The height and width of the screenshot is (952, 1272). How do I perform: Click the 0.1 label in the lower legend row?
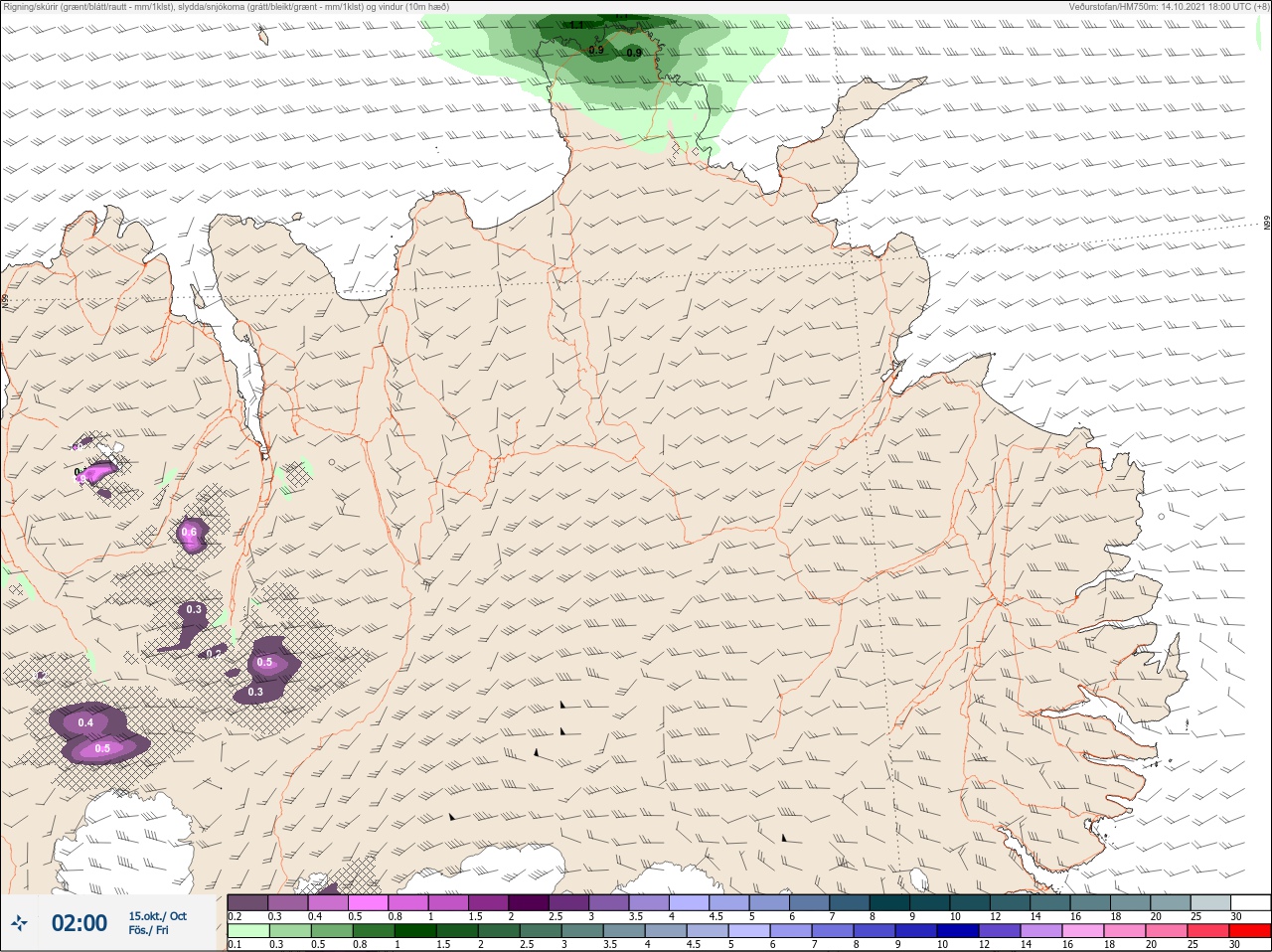[235, 945]
